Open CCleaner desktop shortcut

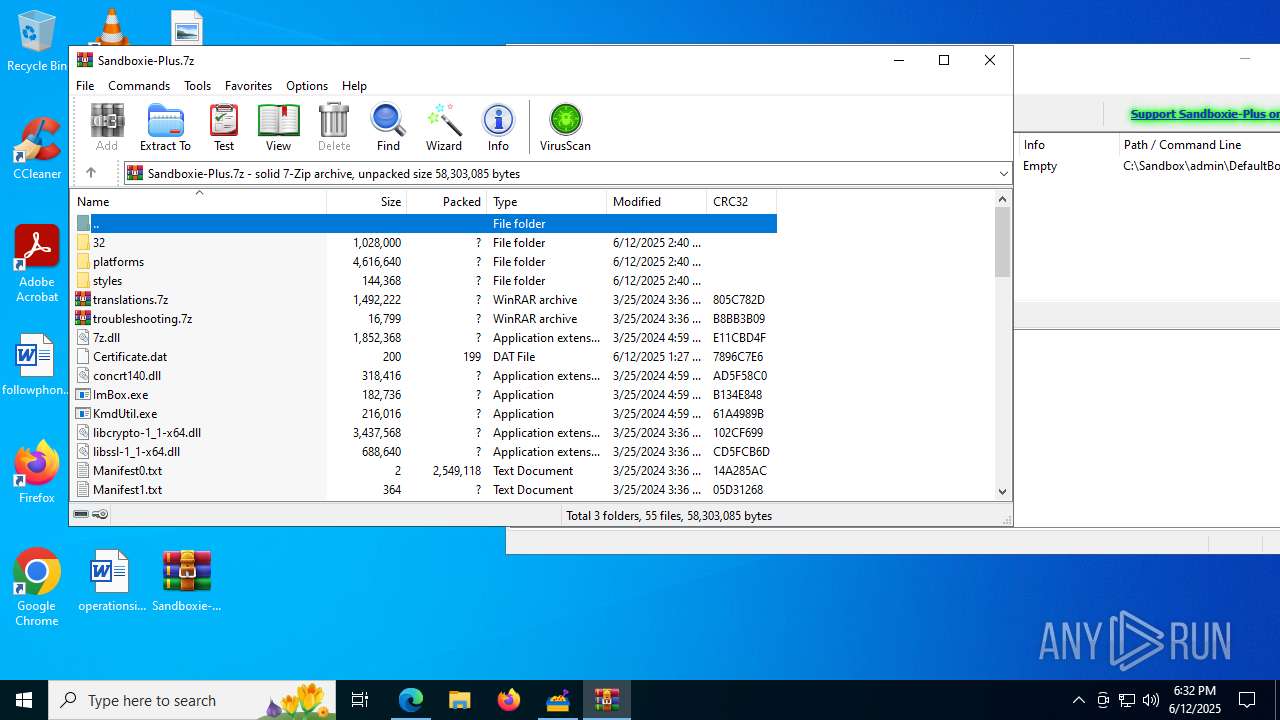[37, 148]
